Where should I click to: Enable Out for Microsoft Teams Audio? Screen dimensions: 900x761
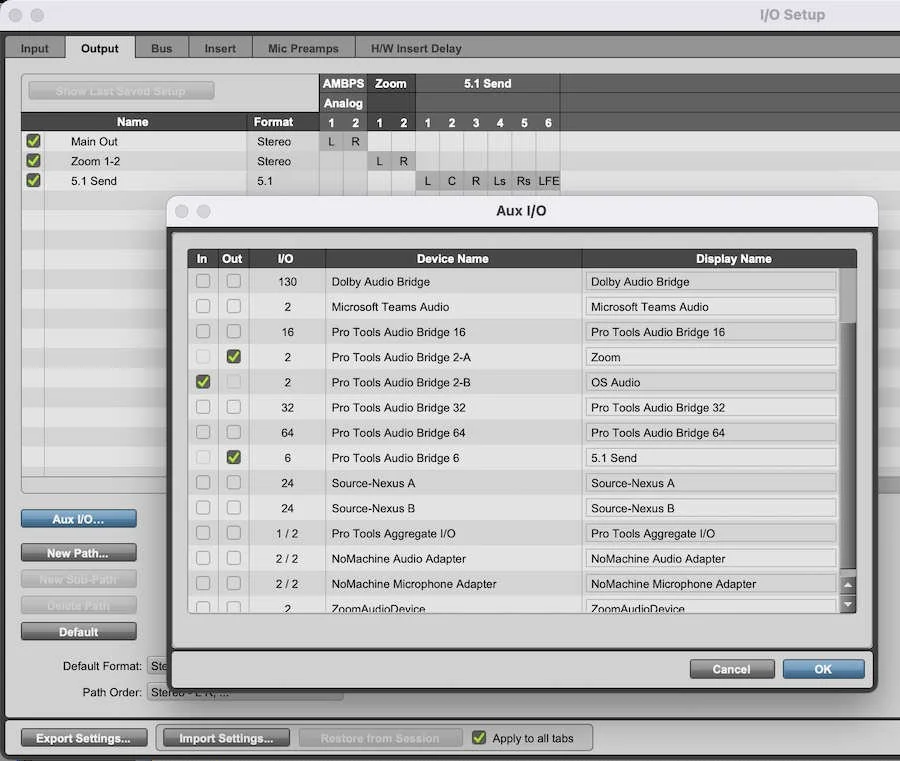(232, 306)
